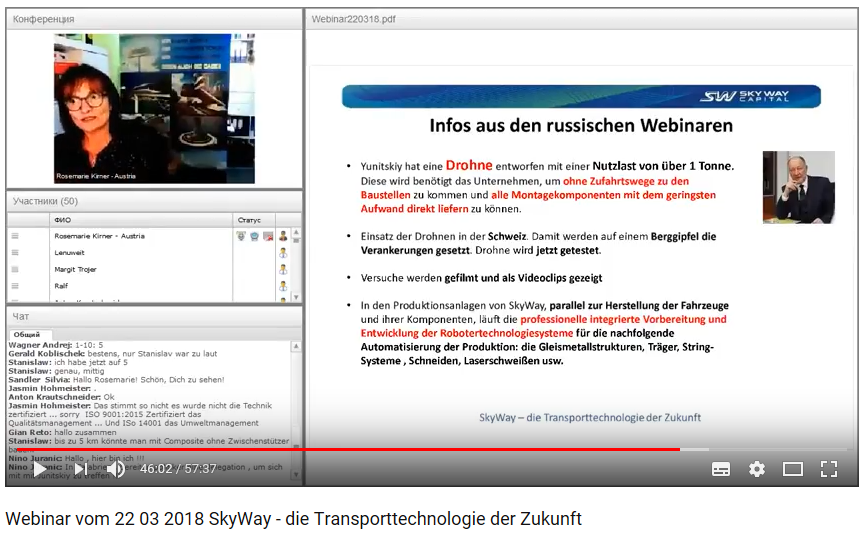Click the Webinar220318.pdf document title
Screen dimensions: 859x533
pyautogui.click(x=353, y=19)
